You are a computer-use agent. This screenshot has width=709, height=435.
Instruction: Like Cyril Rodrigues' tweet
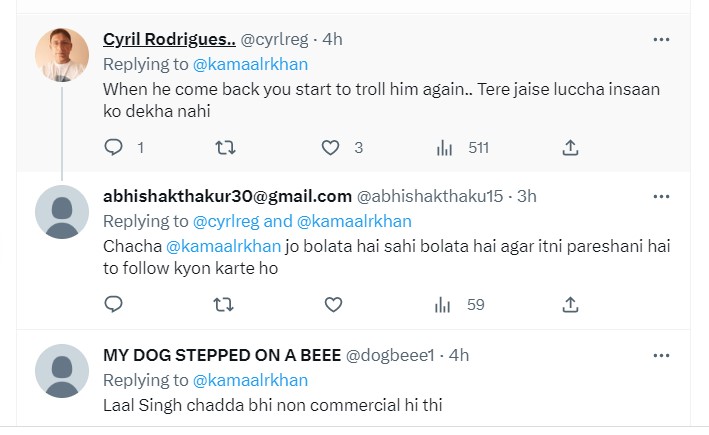tap(332, 147)
